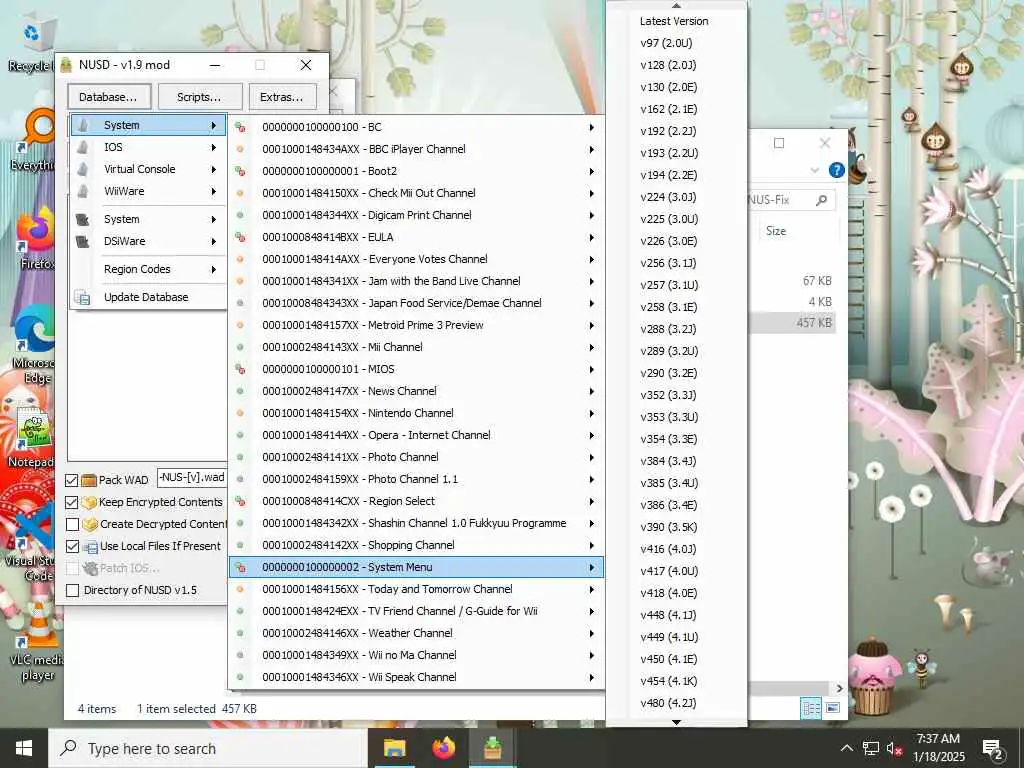Click the taskbar search box
The height and width of the screenshot is (768, 1024).
coord(208,748)
